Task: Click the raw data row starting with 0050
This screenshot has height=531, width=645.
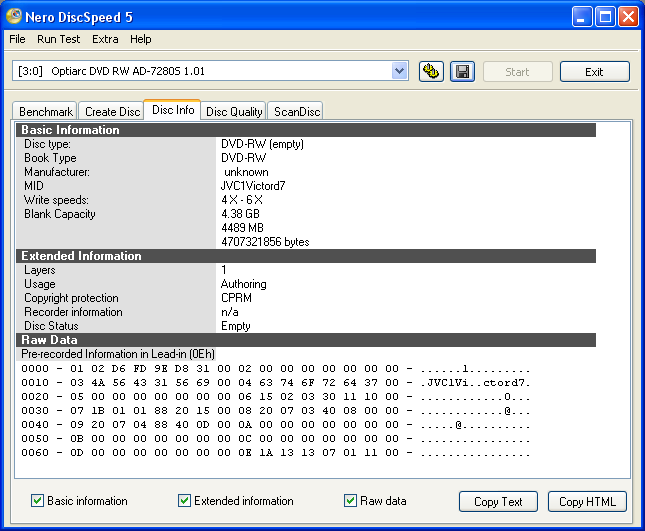Action: tap(276, 438)
